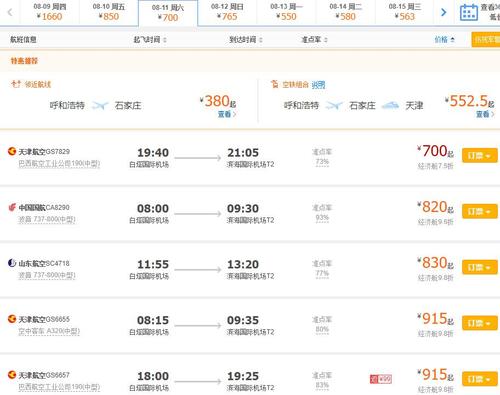Click Tianjin Airlines logo for GS6657
500x395 pixels.
pos(12,375)
